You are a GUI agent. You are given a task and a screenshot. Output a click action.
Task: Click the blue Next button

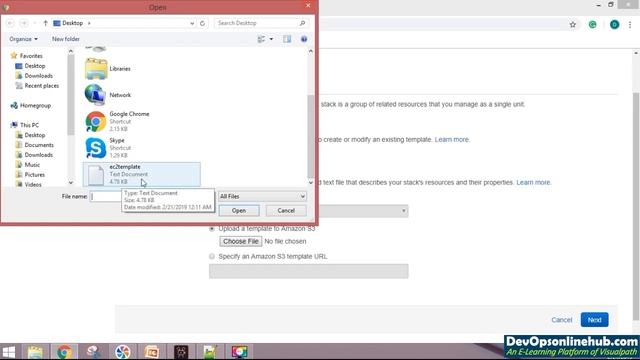pyautogui.click(x=594, y=320)
